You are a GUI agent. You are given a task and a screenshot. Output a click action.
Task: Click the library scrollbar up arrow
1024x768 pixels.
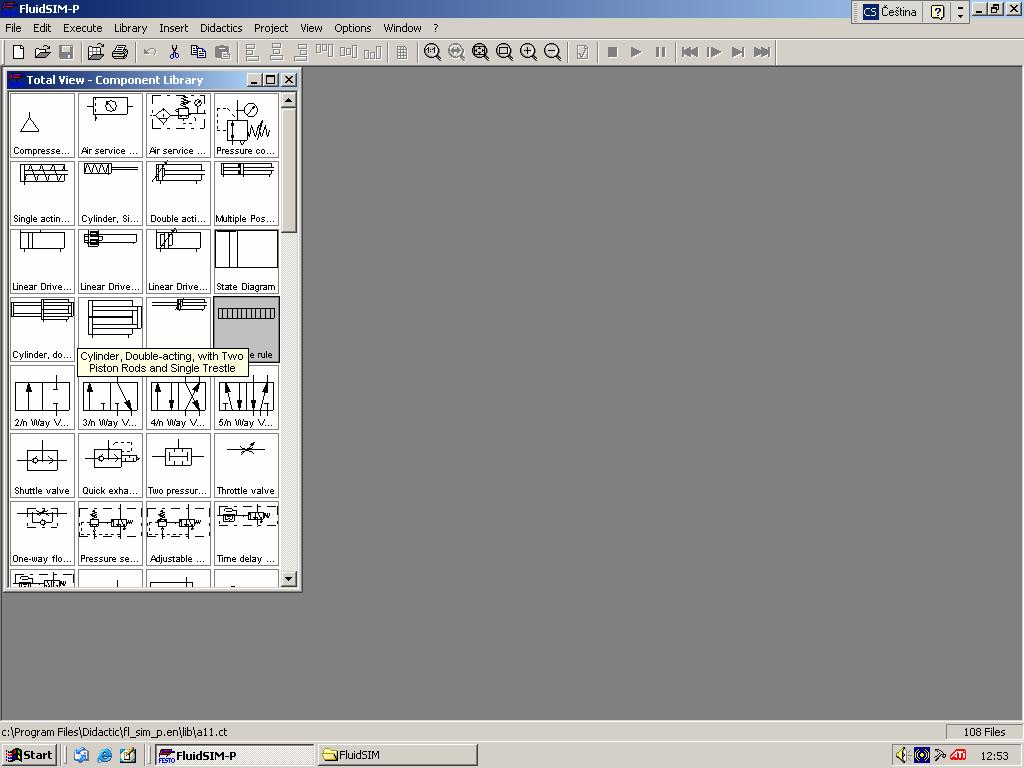point(289,101)
